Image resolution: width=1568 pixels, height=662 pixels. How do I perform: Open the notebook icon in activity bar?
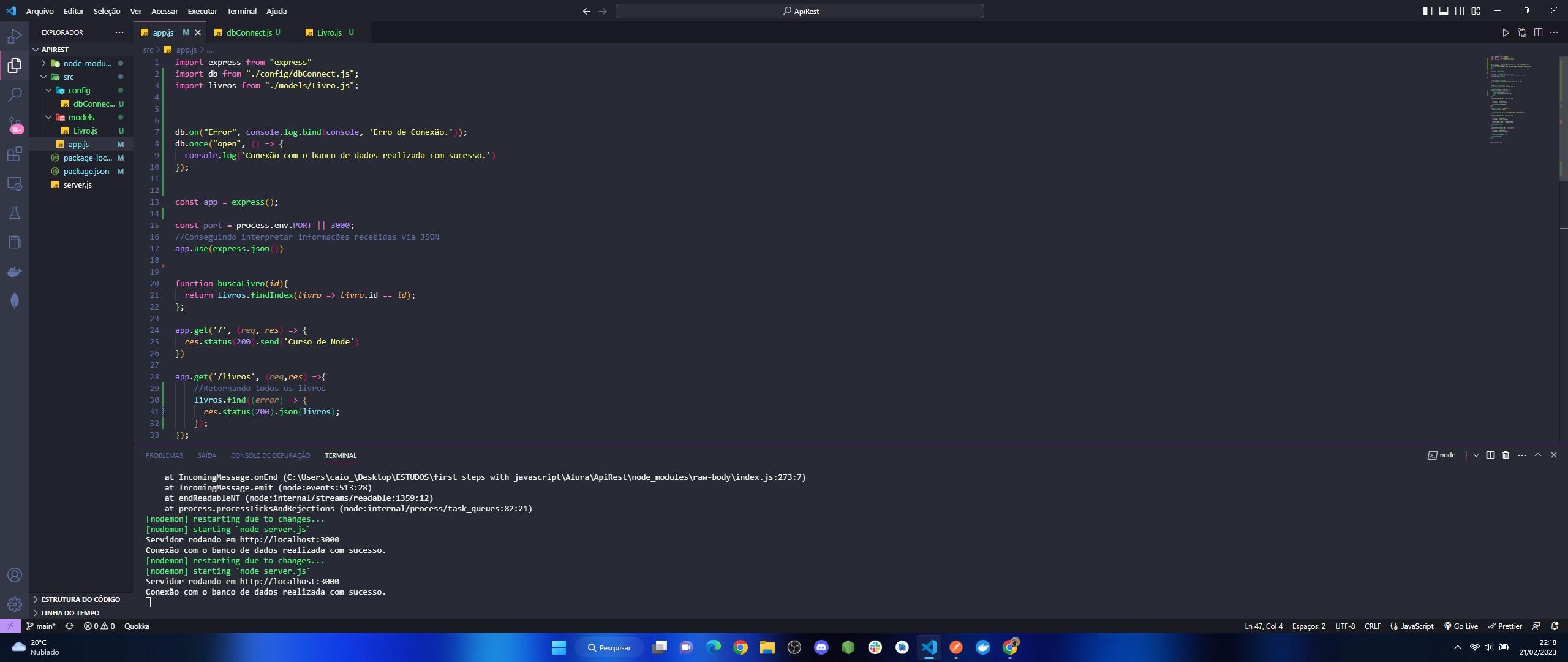(x=15, y=242)
